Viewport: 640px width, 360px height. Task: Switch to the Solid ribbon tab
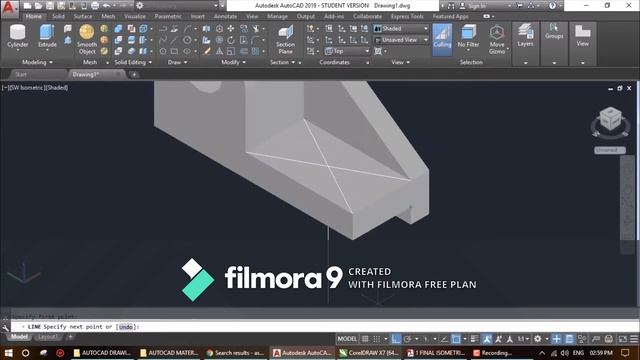[x=58, y=17]
